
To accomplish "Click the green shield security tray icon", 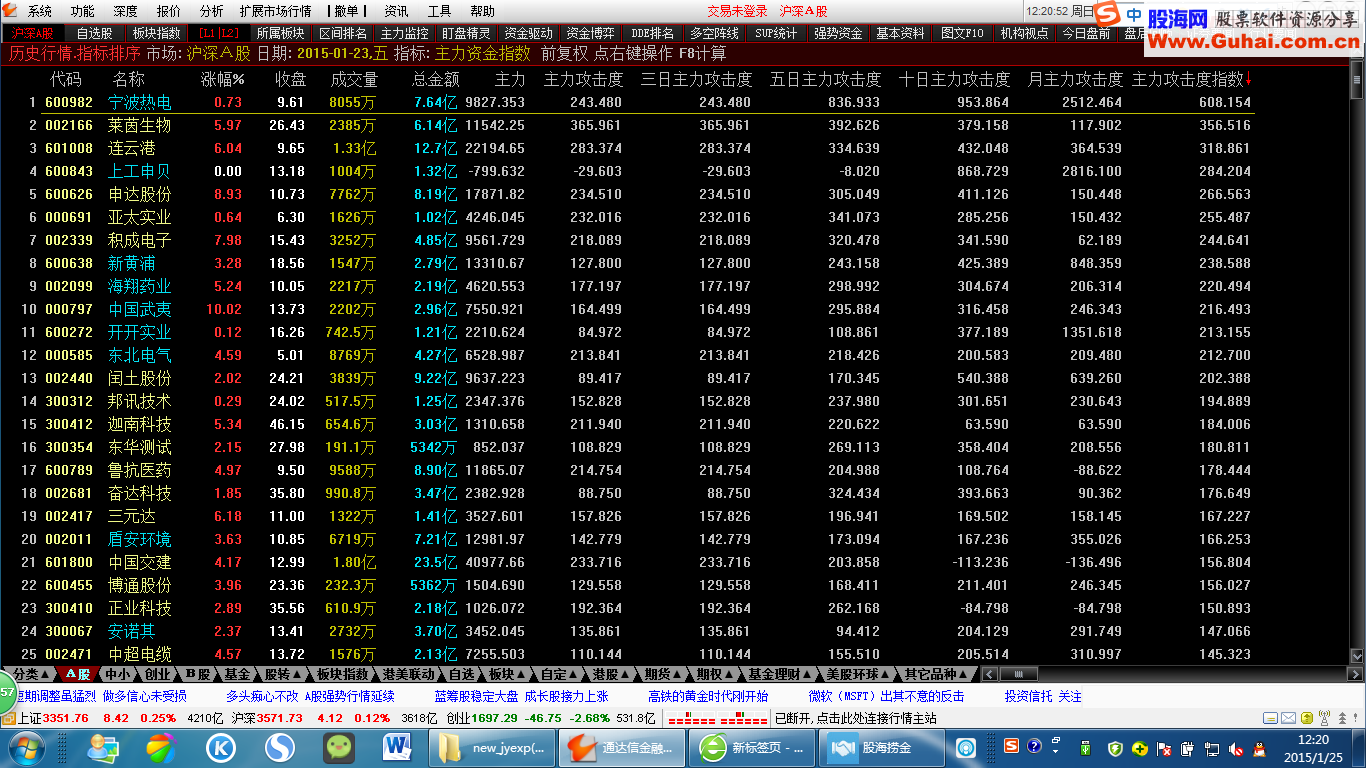I will point(1116,748).
